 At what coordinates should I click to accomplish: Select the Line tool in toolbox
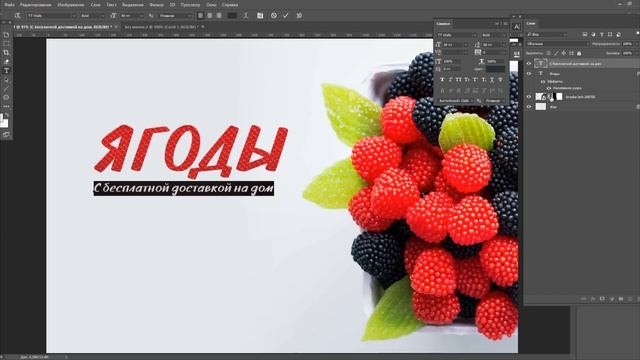[6, 89]
